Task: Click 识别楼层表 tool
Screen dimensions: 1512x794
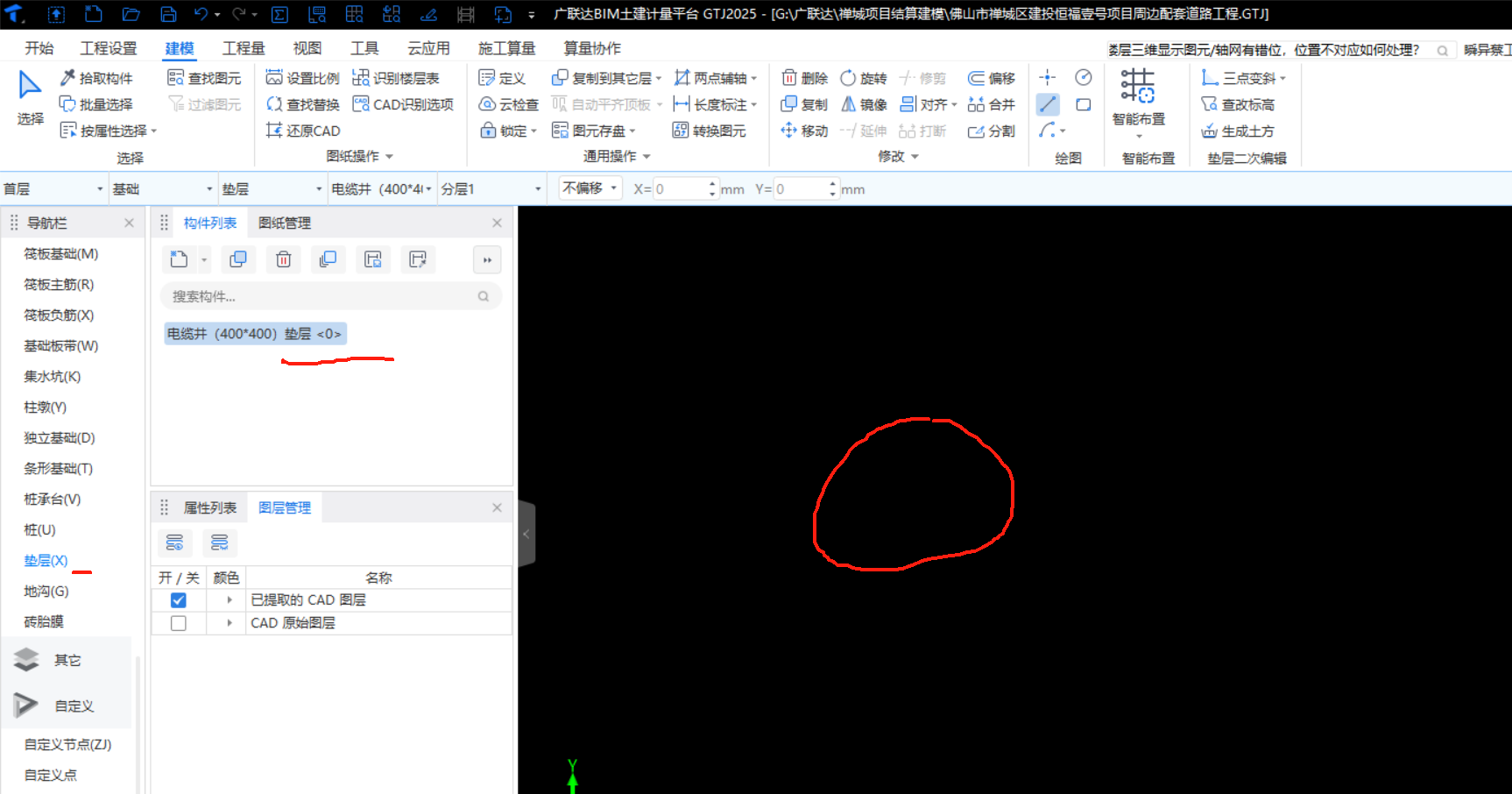Action: click(x=396, y=78)
